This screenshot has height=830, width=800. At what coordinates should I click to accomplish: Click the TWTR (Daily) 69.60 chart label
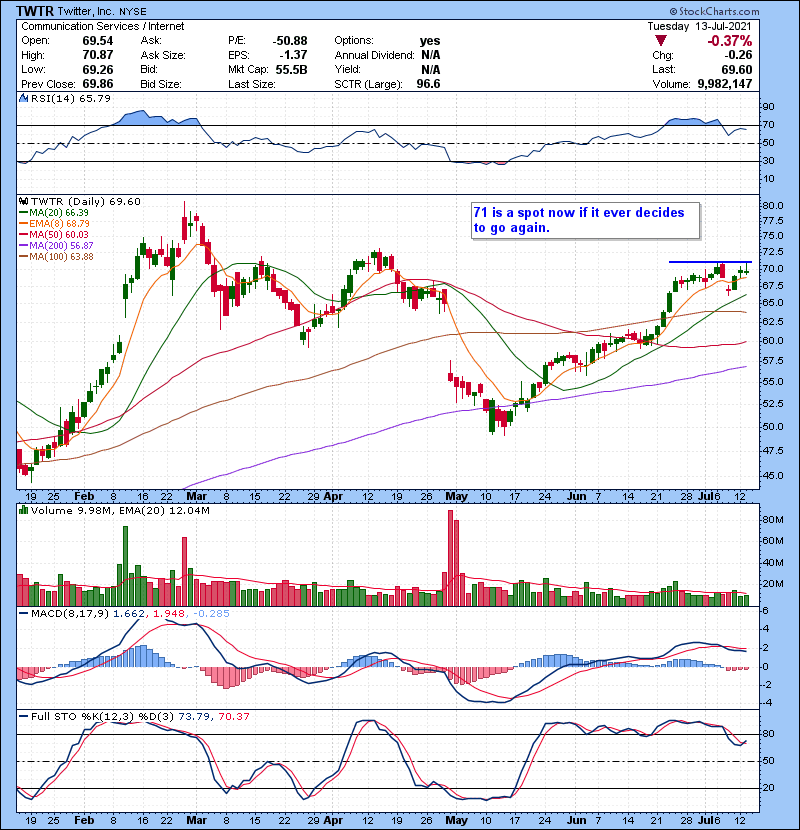point(86,201)
